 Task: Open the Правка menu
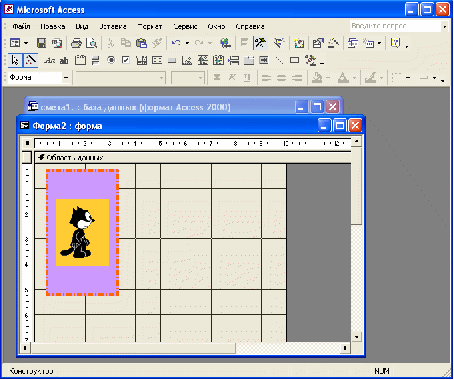[x=53, y=26]
